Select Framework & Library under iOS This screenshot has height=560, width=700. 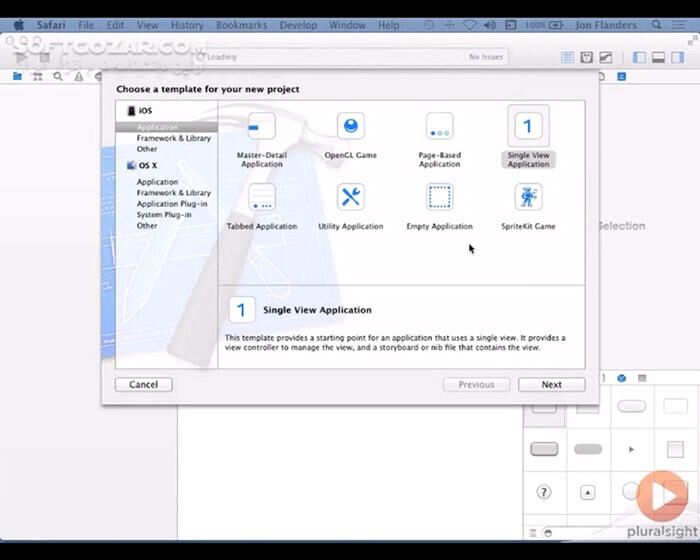click(x=173, y=138)
